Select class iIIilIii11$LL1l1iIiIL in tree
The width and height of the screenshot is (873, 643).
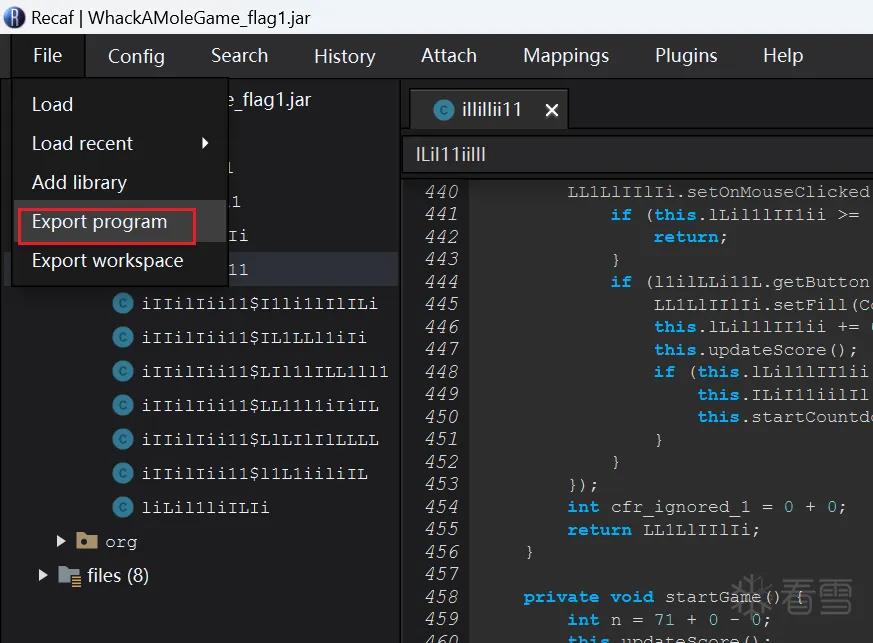pyautogui.click(x=260, y=405)
